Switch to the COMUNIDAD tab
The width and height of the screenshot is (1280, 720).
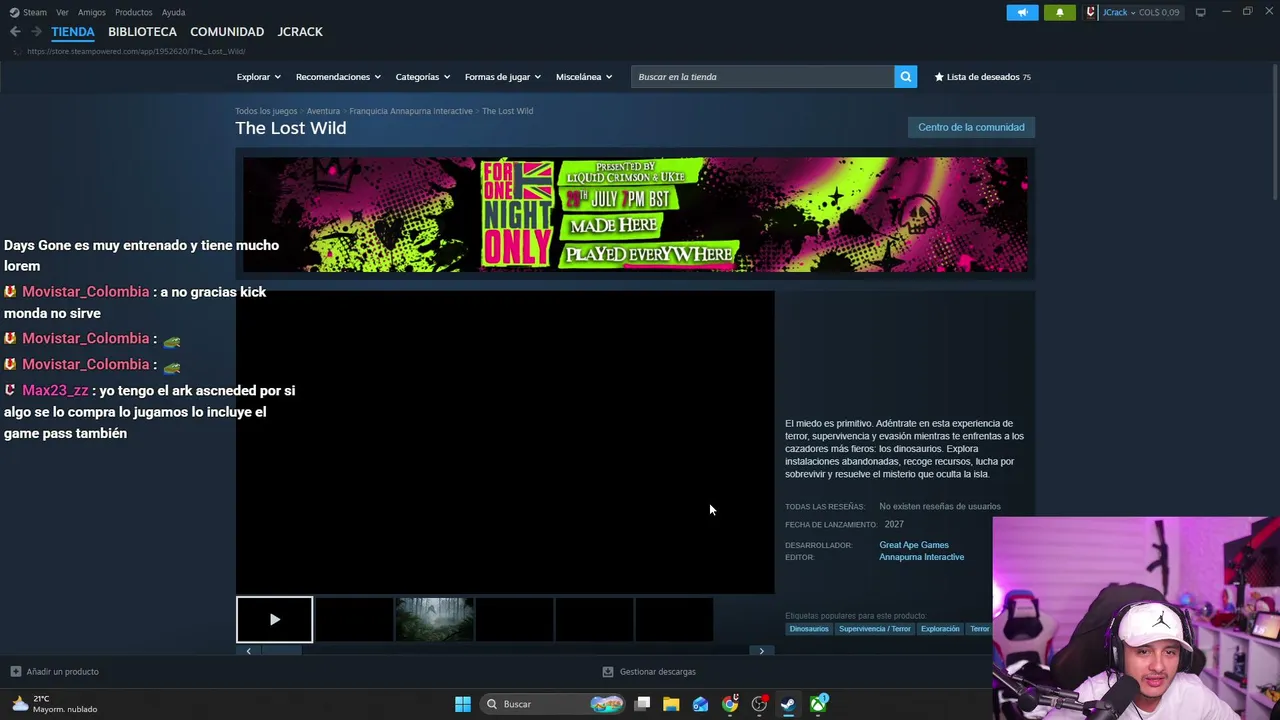pyautogui.click(x=227, y=32)
